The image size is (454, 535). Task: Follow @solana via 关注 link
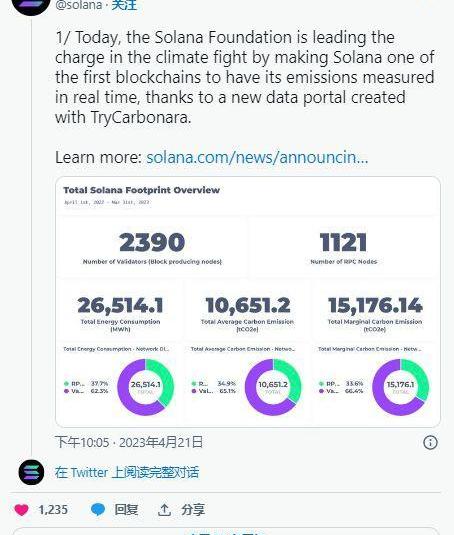124,5
